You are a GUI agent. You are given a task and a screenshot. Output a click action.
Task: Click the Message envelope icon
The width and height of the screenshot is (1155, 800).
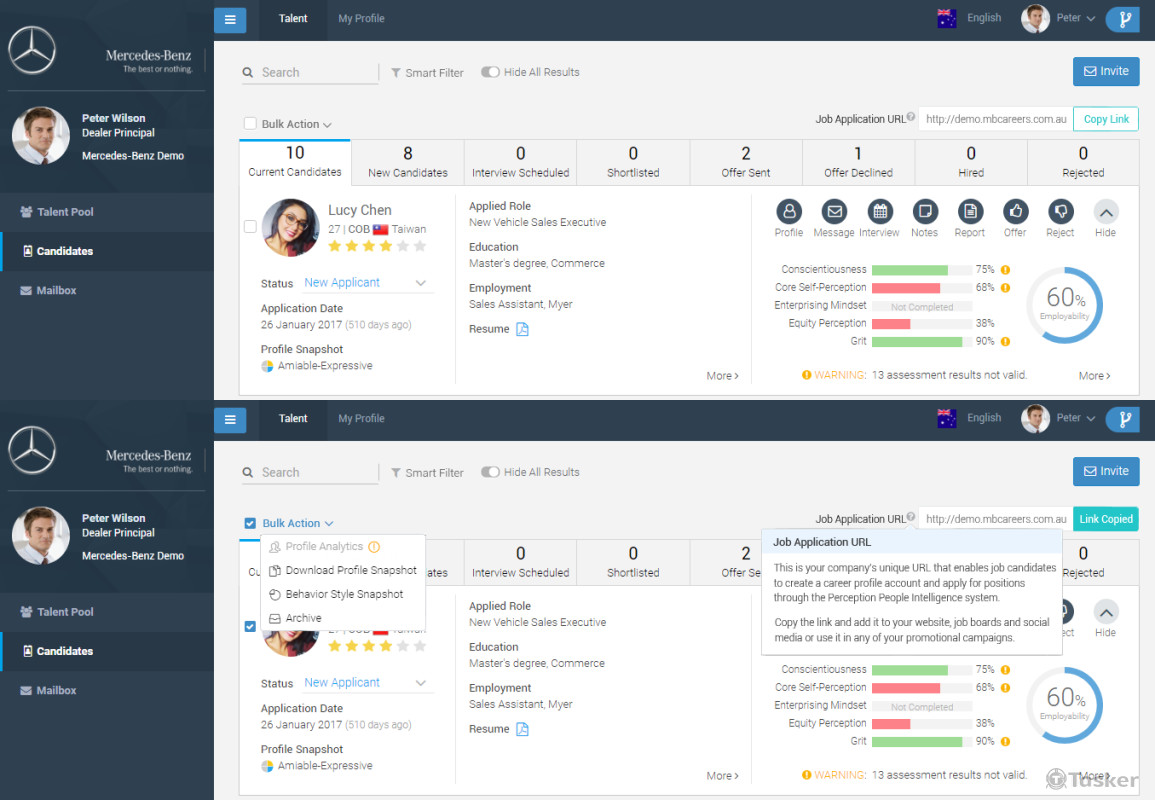point(834,212)
